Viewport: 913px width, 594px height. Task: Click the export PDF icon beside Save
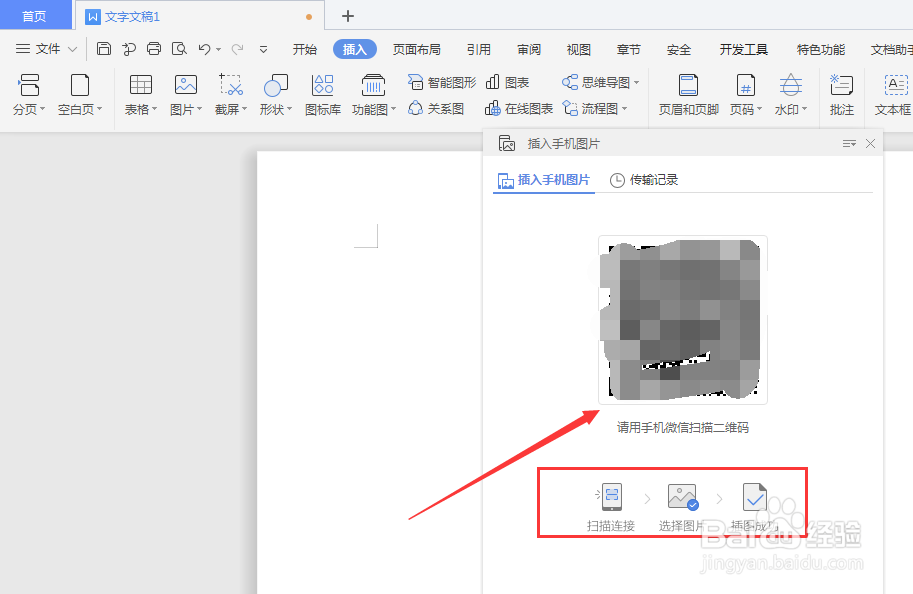coord(129,49)
